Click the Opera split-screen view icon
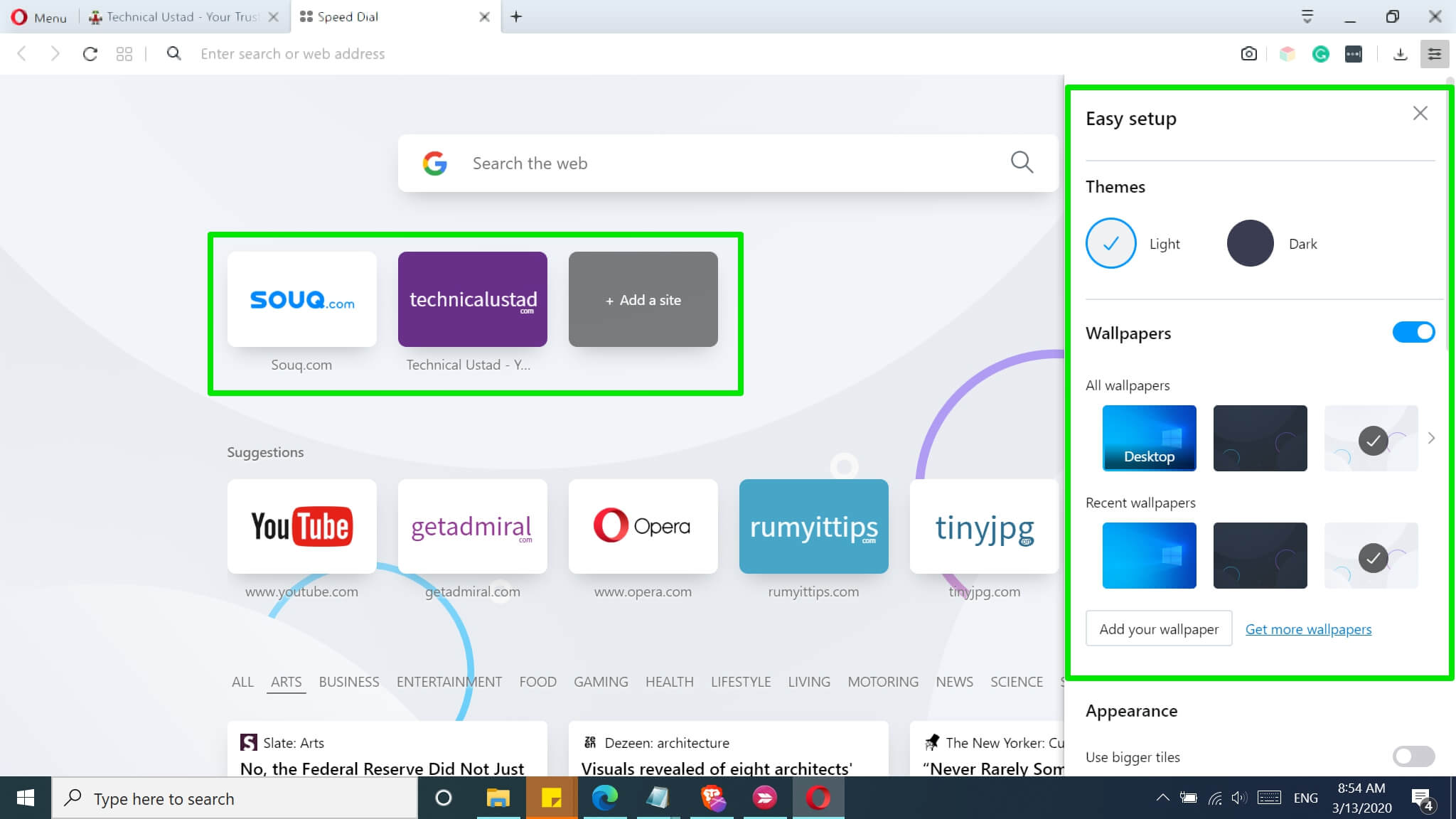 click(x=125, y=53)
